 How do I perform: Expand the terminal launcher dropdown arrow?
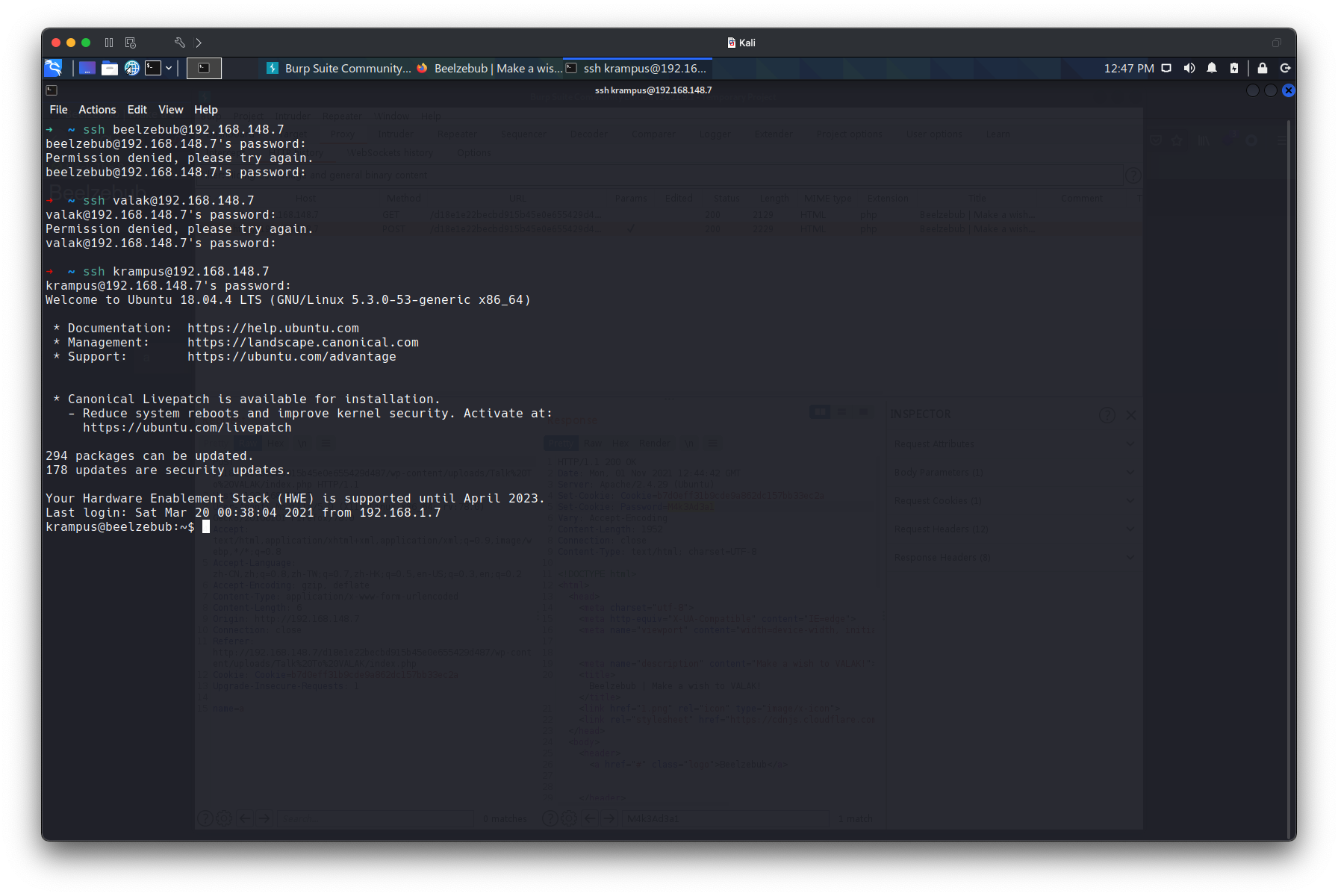point(169,68)
